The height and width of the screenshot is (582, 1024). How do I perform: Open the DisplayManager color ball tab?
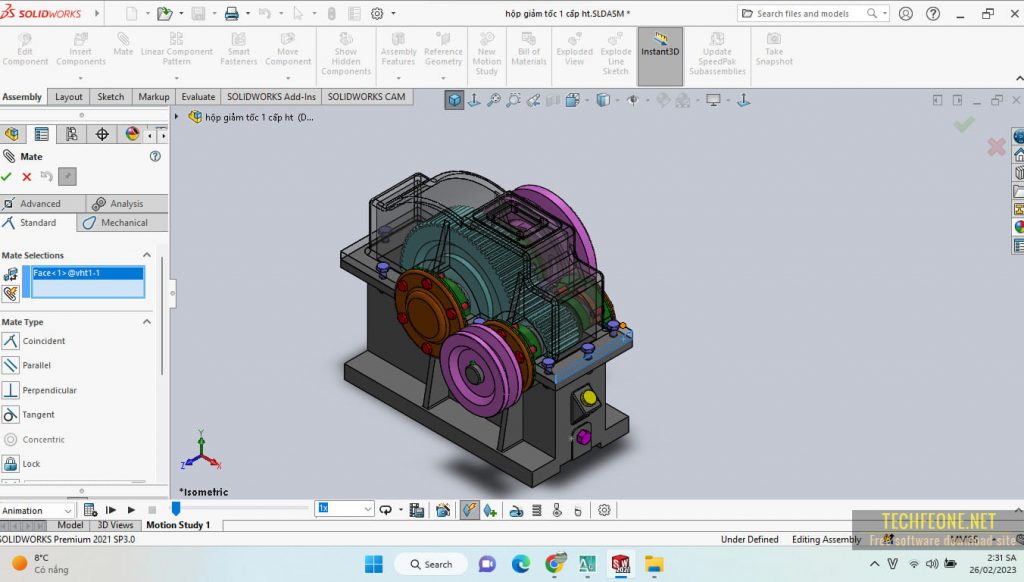coord(132,135)
